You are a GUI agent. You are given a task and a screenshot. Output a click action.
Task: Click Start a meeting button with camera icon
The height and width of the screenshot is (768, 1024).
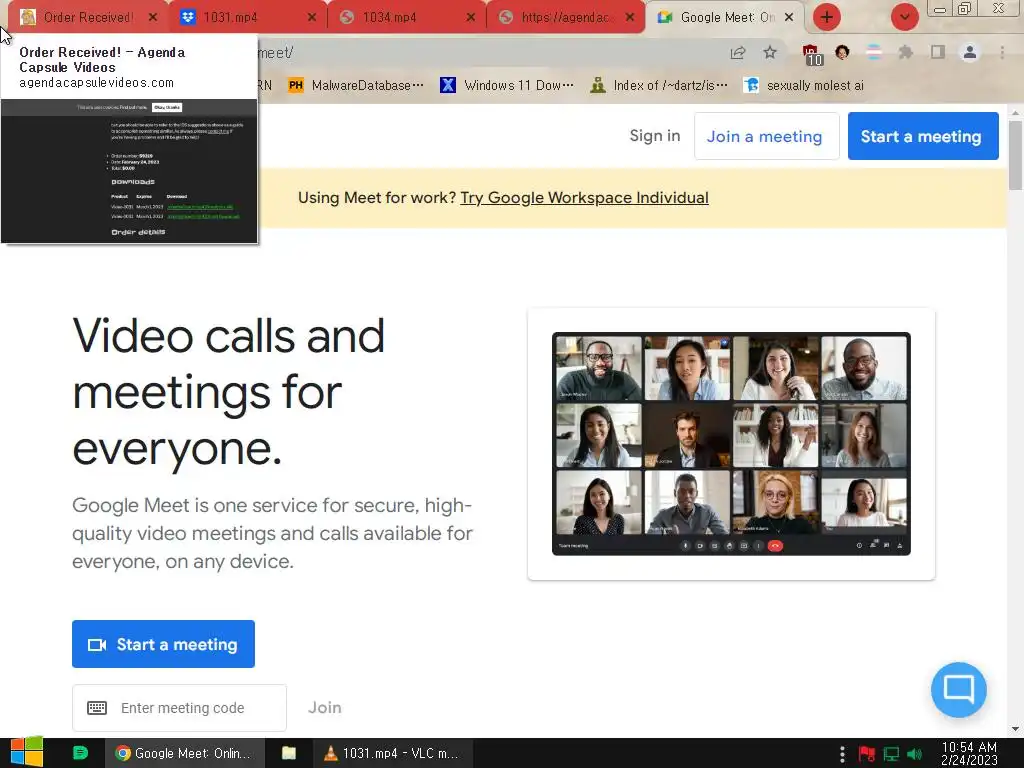[163, 644]
